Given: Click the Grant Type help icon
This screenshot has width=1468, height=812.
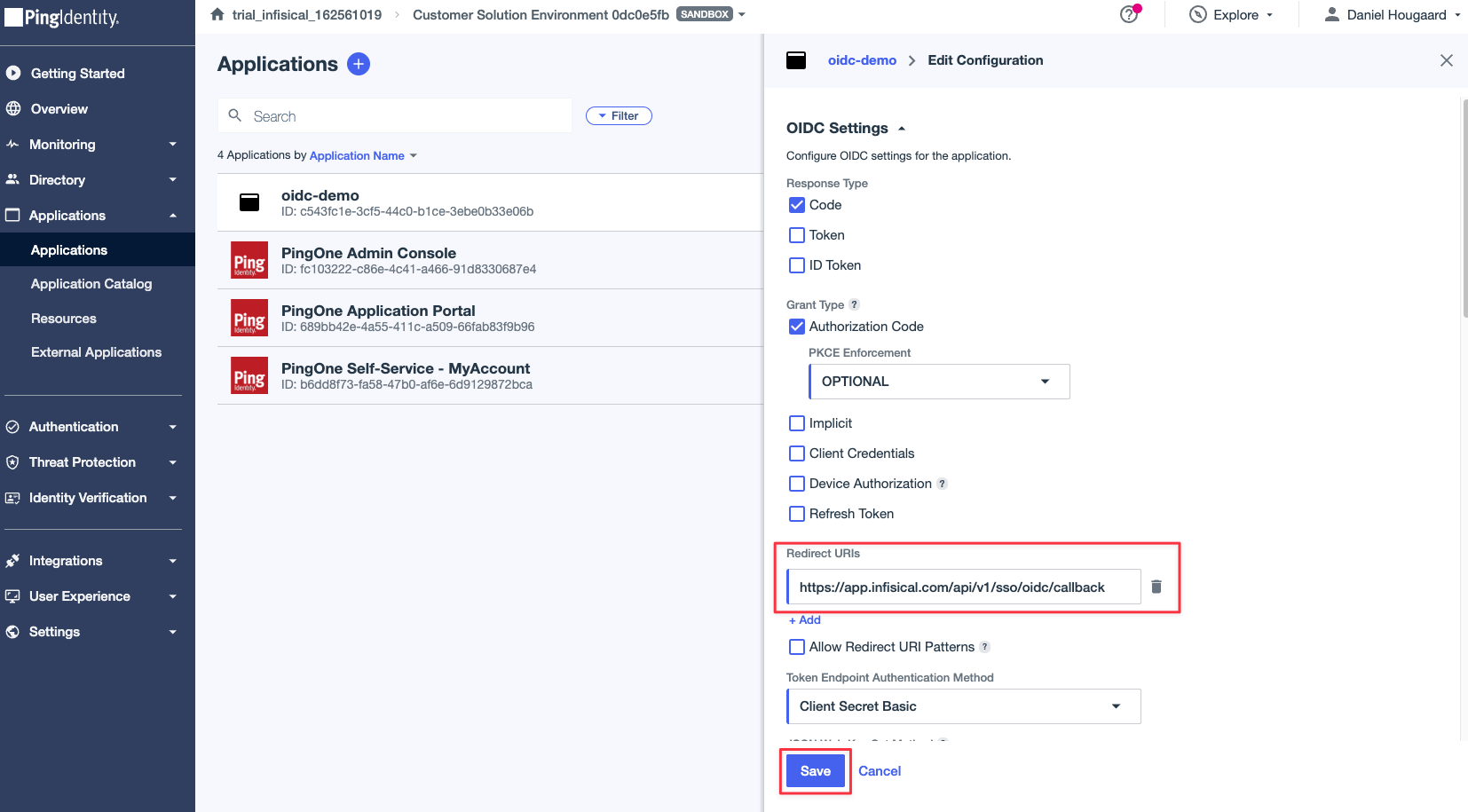Looking at the screenshot, I should click(855, 304).
